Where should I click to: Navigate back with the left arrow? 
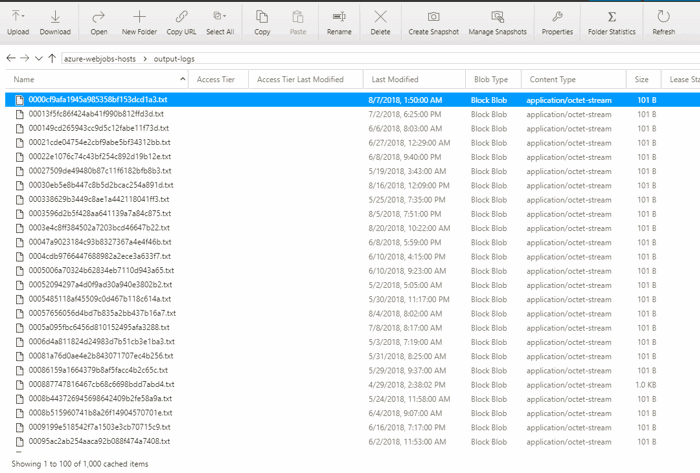pyautogui.click(x=11, y=58)
